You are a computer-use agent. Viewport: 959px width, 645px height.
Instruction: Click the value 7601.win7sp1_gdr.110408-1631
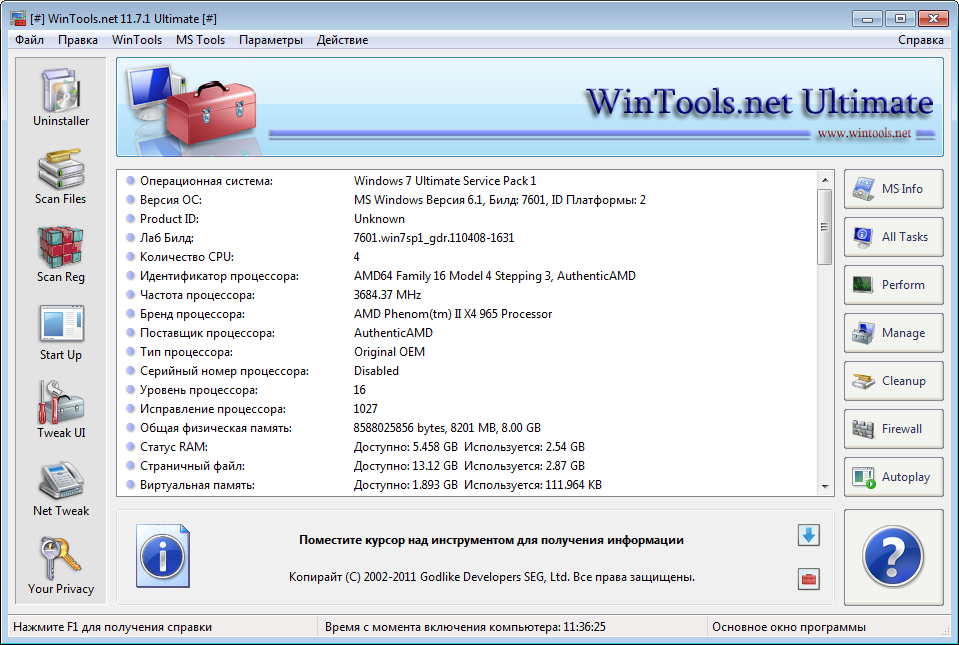pos(434,238)
